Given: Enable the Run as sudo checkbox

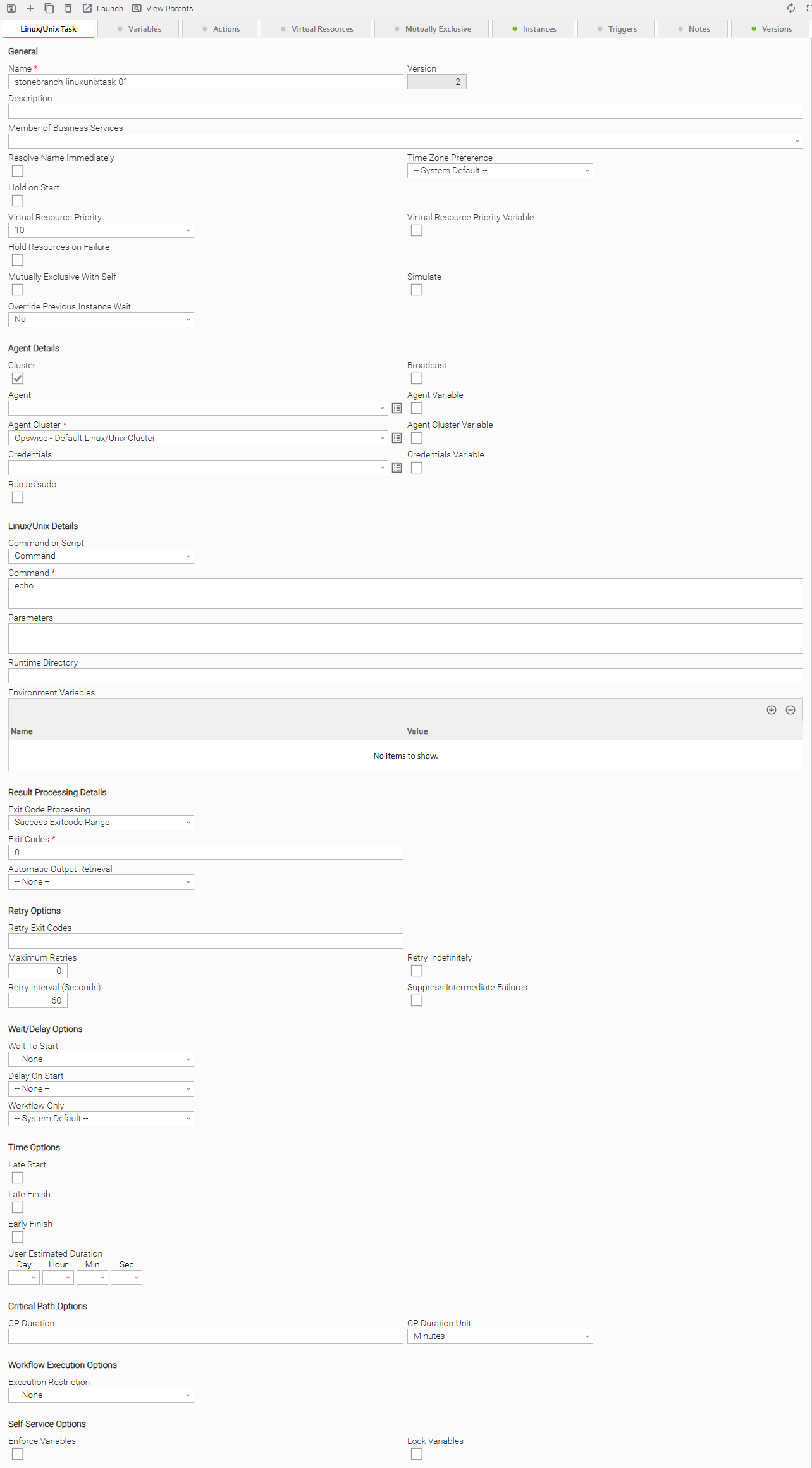Looking at the screenshot, I should tap(18, 497).
